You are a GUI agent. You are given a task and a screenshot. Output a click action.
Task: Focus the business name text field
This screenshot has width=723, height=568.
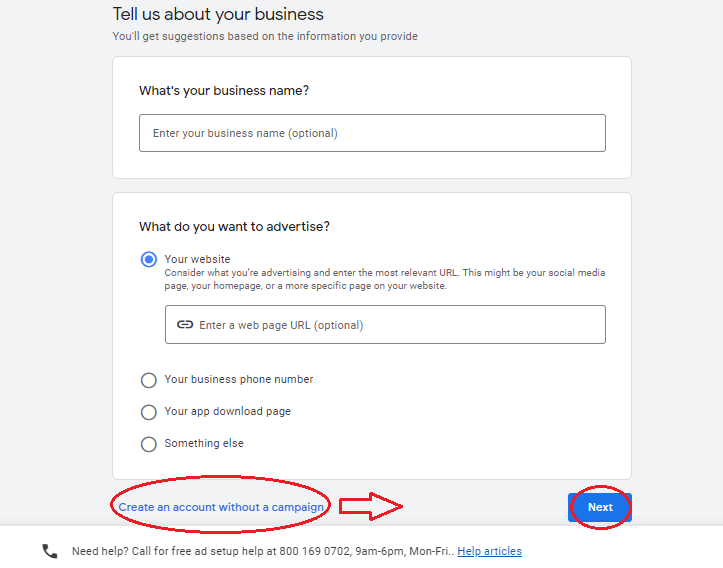[372, 133]
